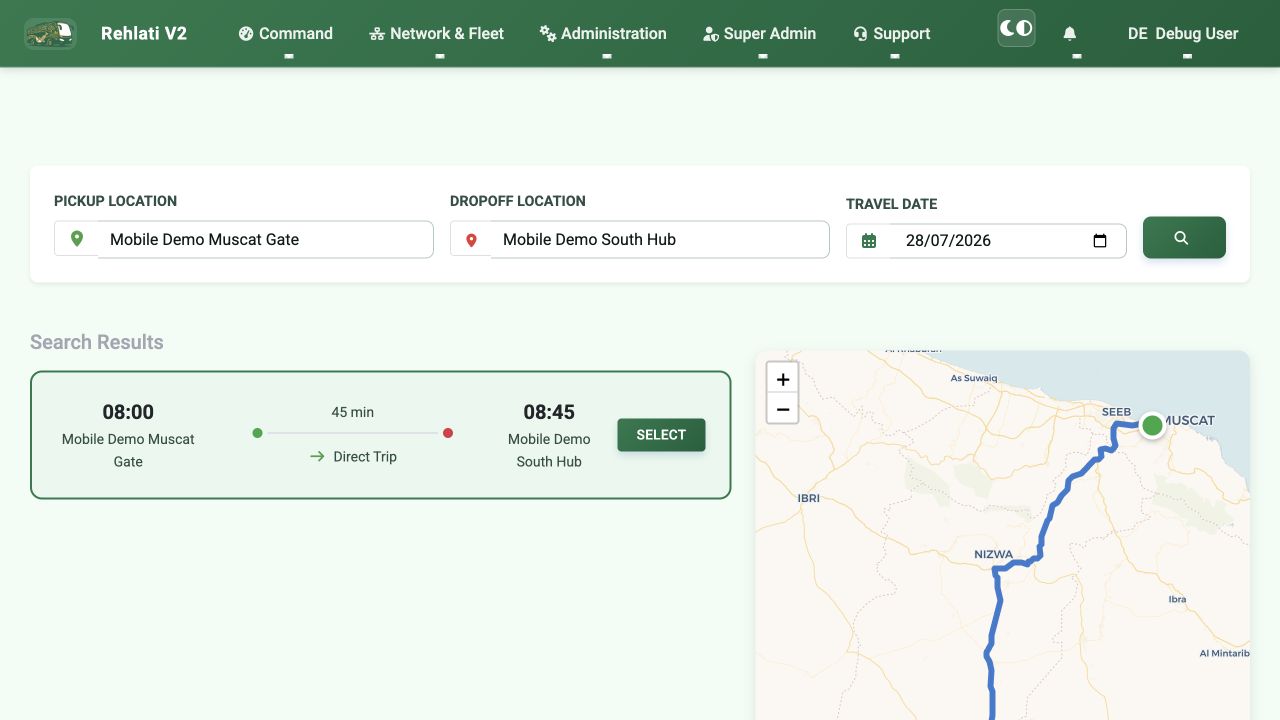Click the 08:45 arrival time
The image size is (1280, 720).
(549, 412)
